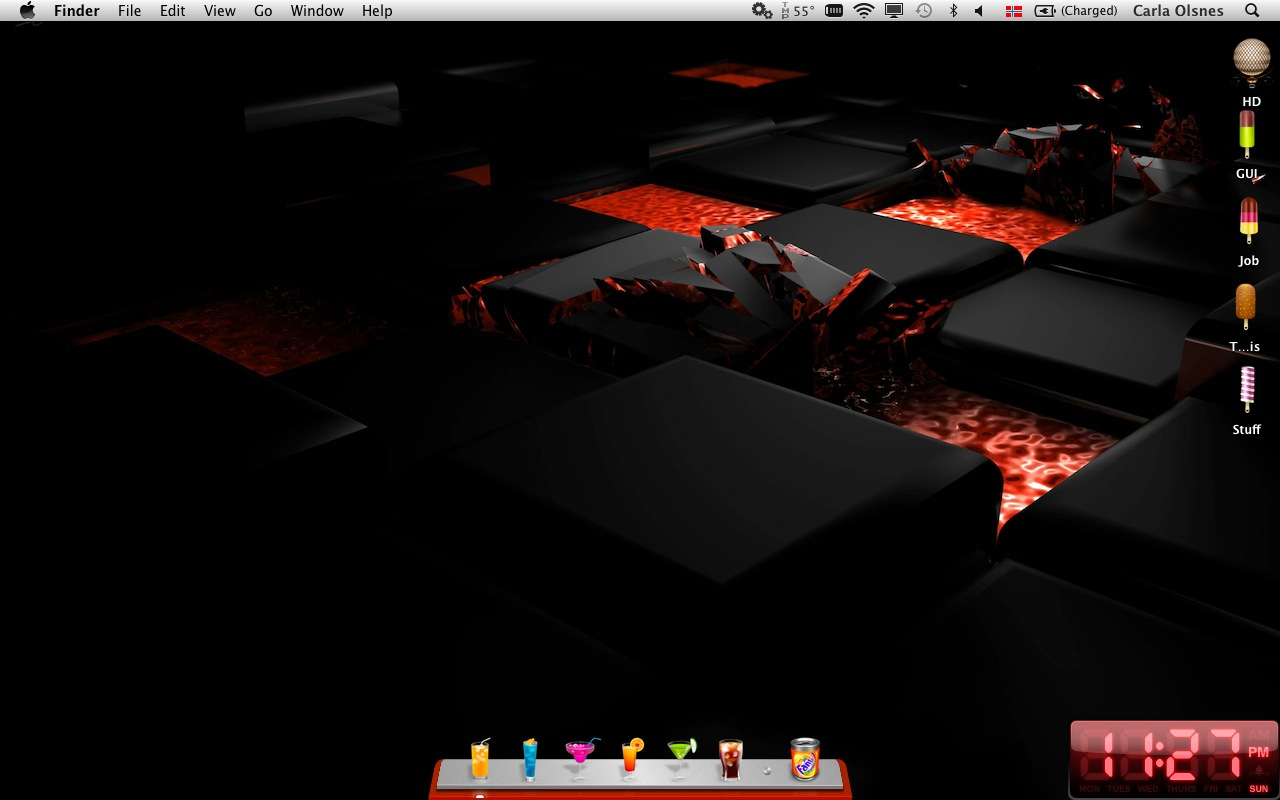Click the 55° temperature monitor in menu bar
Viewport: 1280px width, 800px height.
(797, 11)
